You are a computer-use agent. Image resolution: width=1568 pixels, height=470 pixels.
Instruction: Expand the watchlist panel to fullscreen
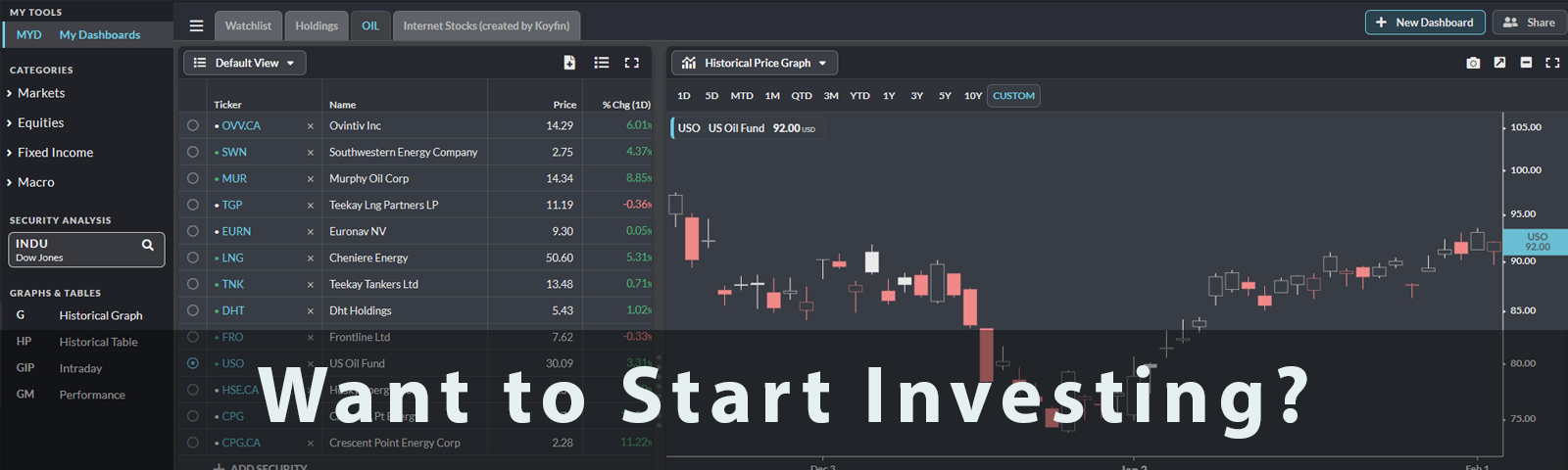(632, 63)
